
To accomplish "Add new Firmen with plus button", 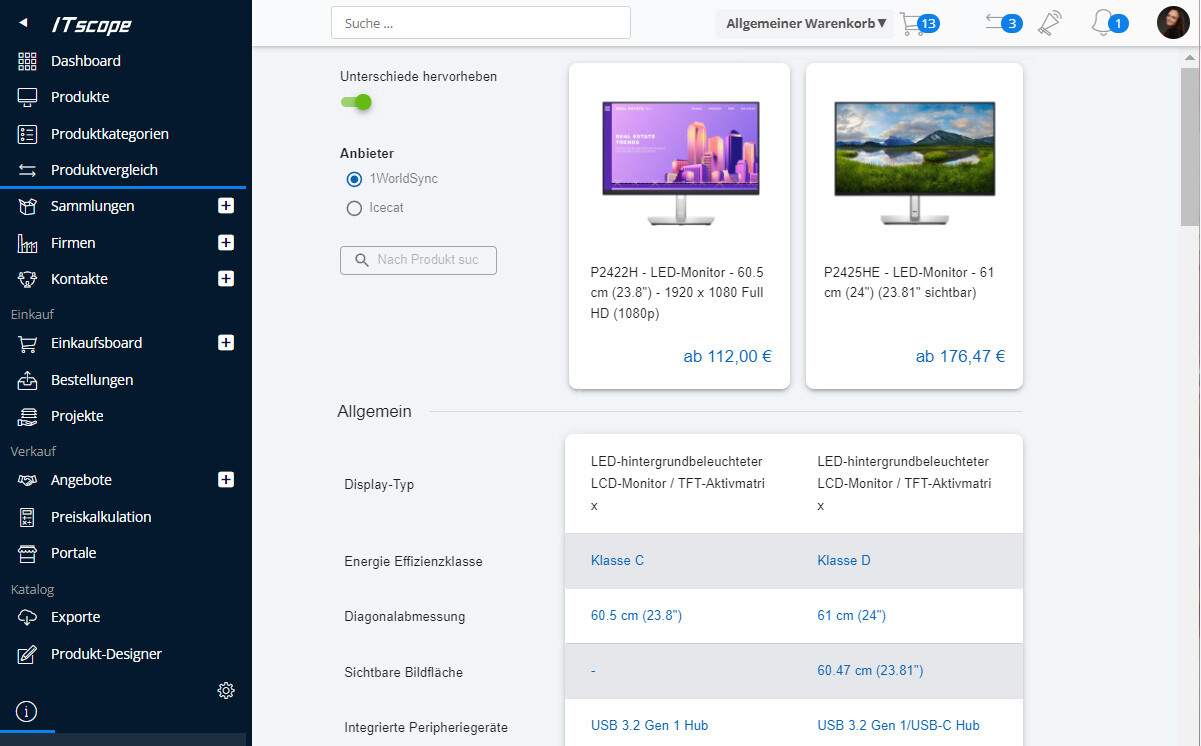I will point(226,243).
